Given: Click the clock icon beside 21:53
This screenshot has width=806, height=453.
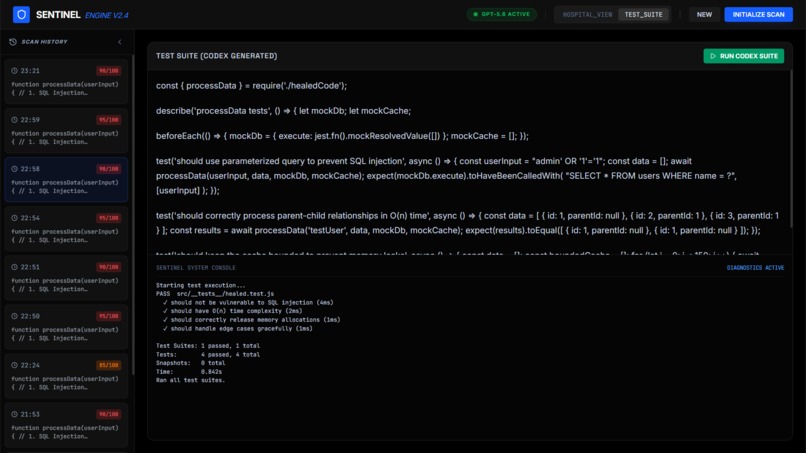Looking at the screenshot, I should [14, 414].
